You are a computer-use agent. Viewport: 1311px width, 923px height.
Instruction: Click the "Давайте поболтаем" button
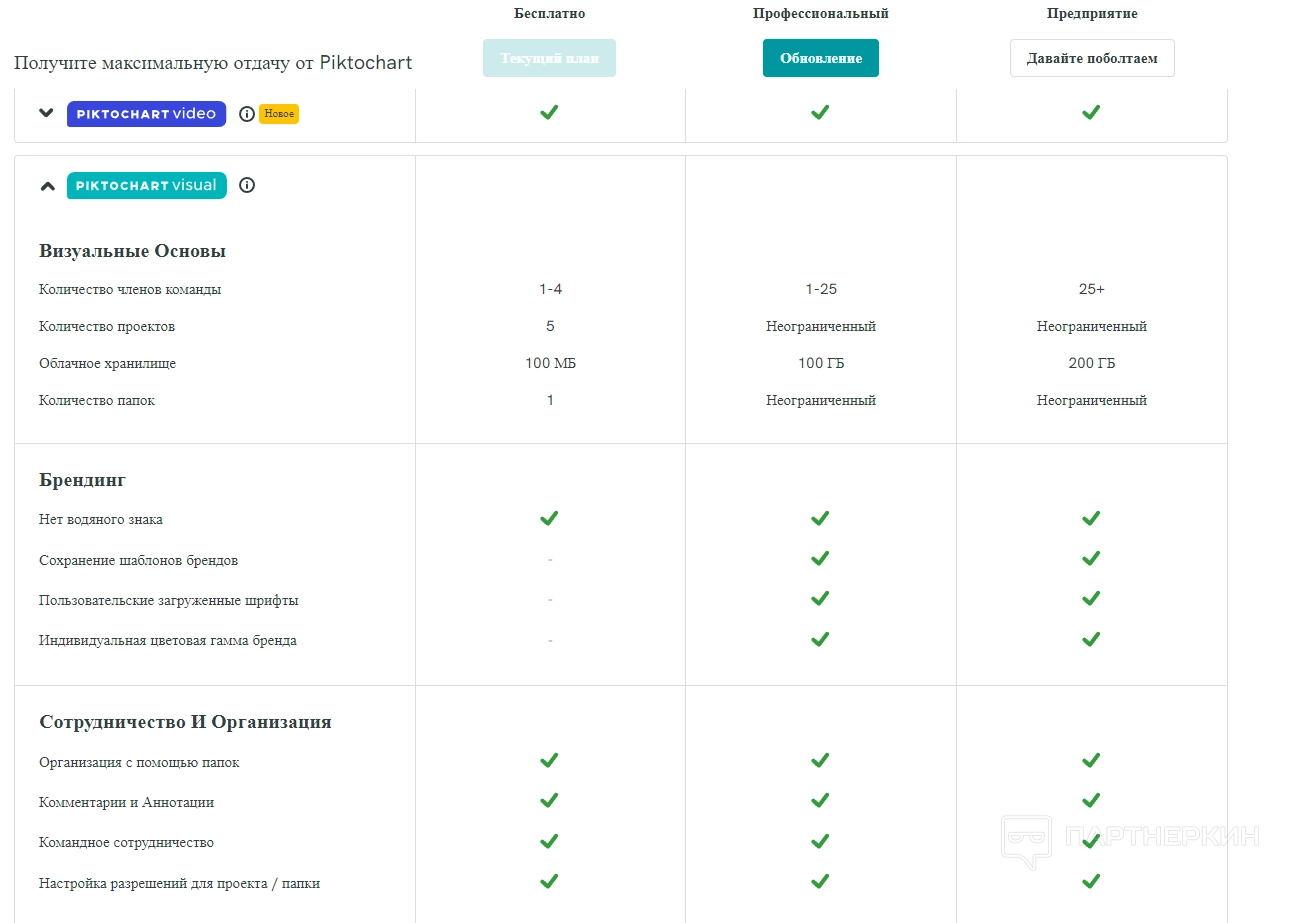[1092, 58]
